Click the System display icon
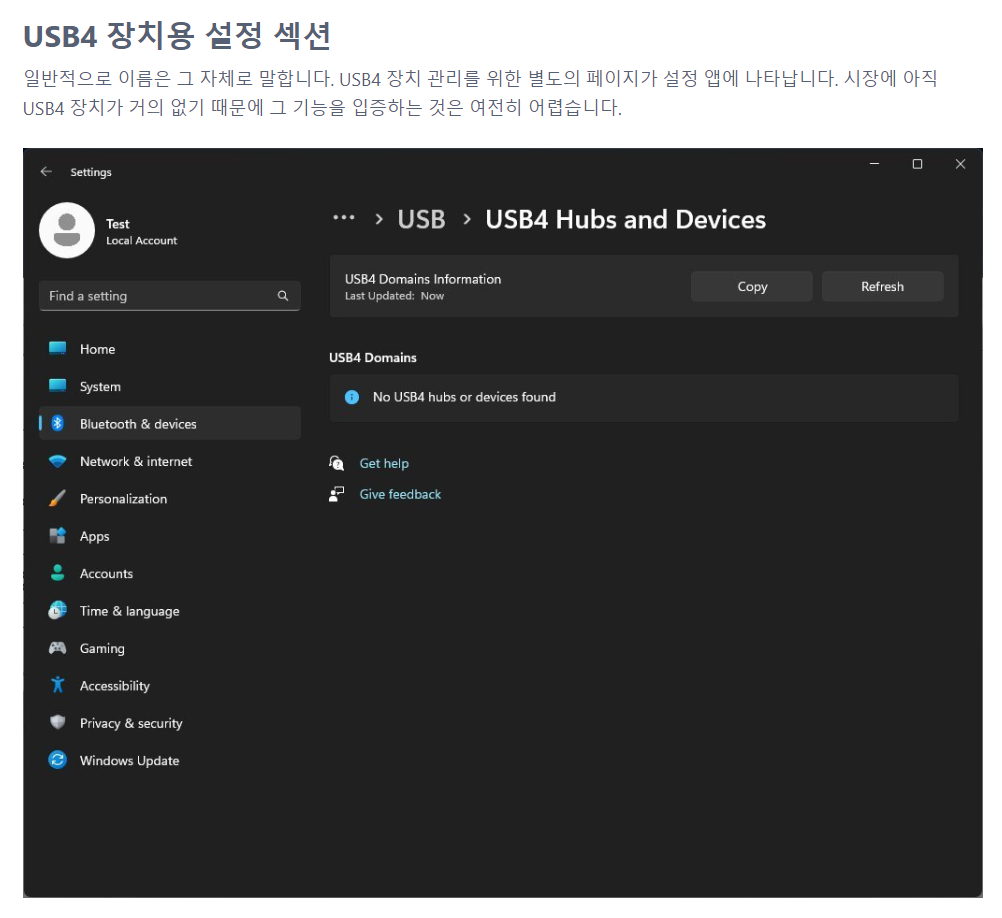1002x918 pixels. pos(58,385)
